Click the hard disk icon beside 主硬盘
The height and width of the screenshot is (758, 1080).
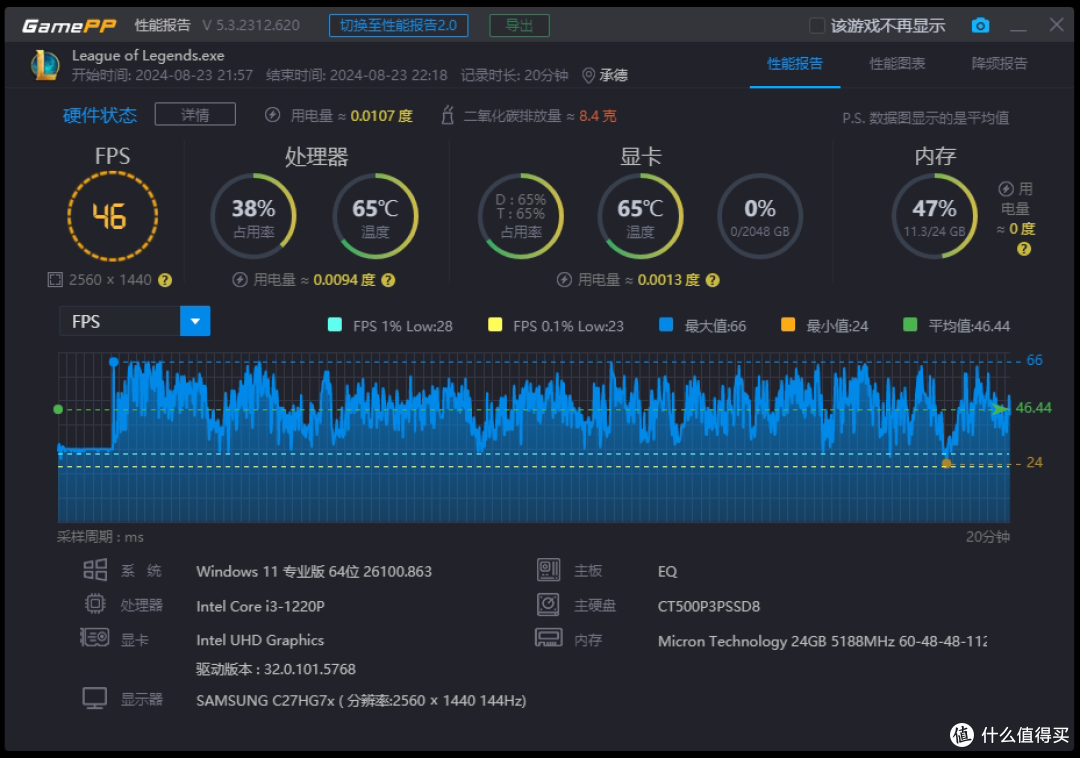[548, 604]
